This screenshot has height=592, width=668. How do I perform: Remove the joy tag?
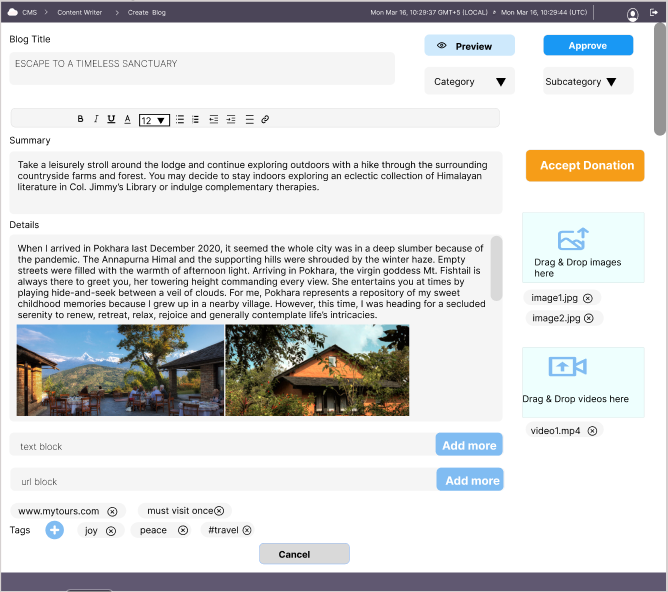pyautogui.click(x=111, y=531)
